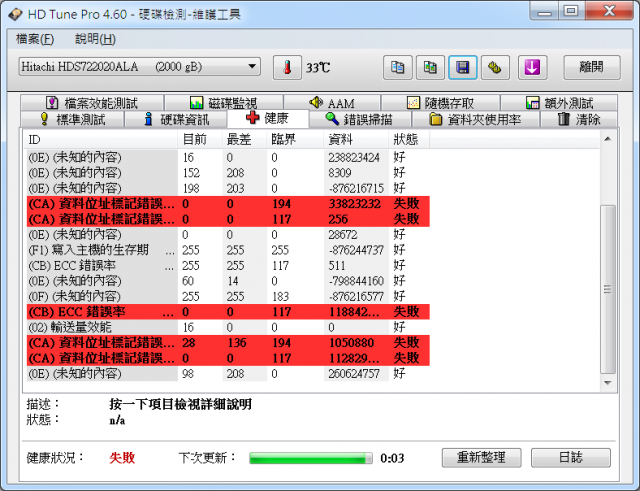Select the row with data -876216715
Image resolution: width=640 pixels, height=491 pixels.
228,189
